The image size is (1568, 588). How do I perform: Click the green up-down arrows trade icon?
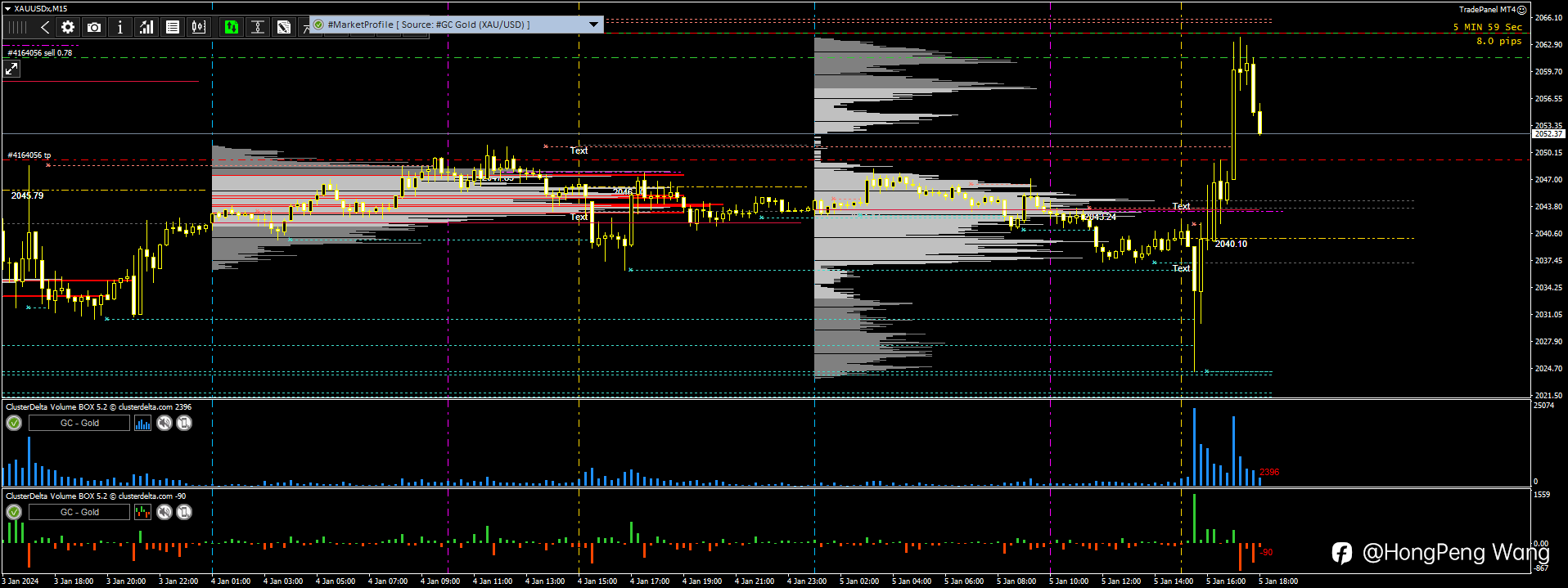coord(232,27)
